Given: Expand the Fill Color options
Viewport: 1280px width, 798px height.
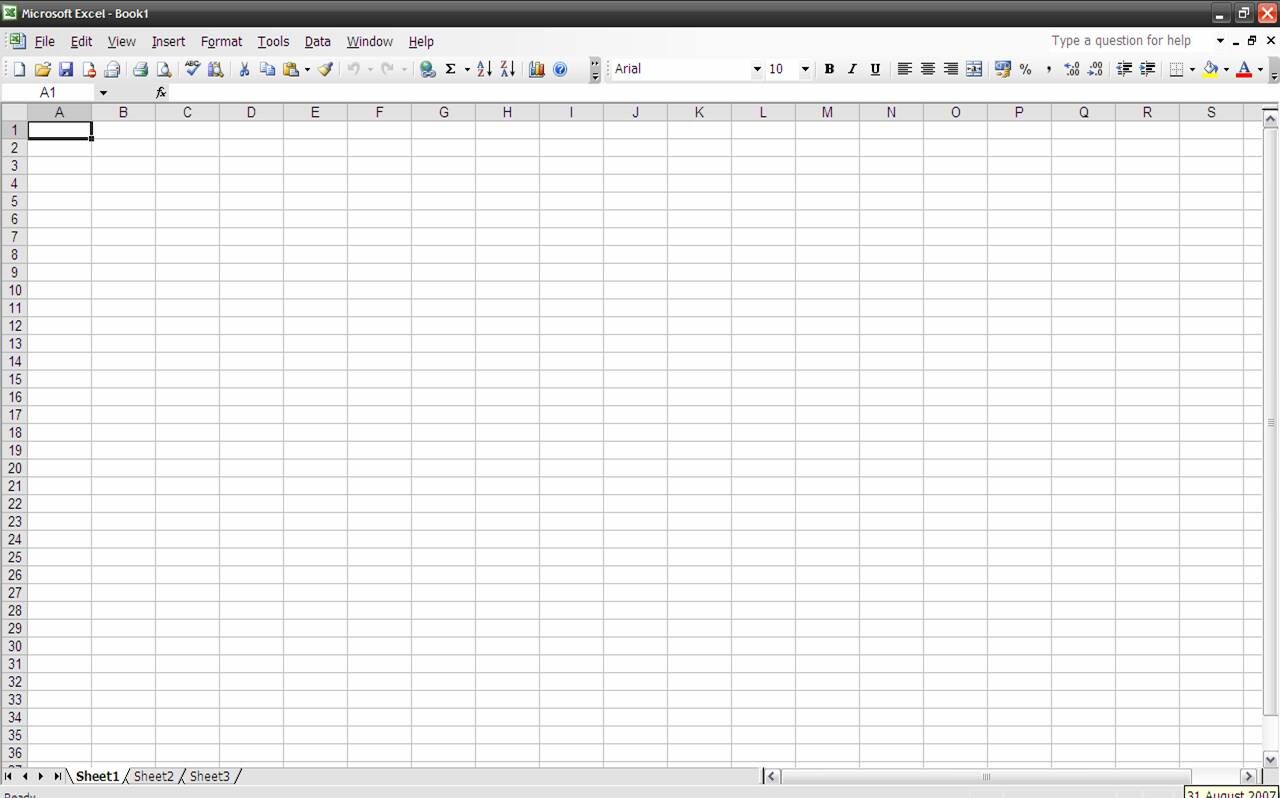Looking at the screenshot, I should tap(1226, 69).
